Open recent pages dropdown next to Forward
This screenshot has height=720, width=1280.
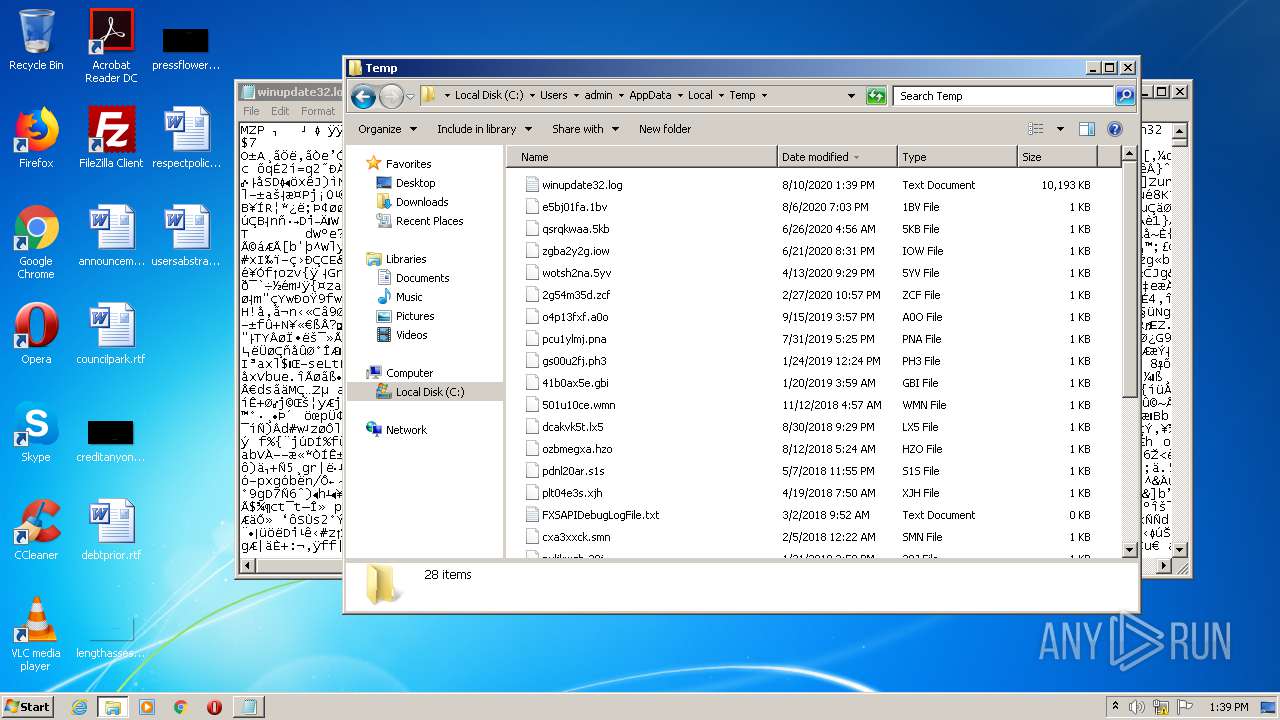click(410, 96)
